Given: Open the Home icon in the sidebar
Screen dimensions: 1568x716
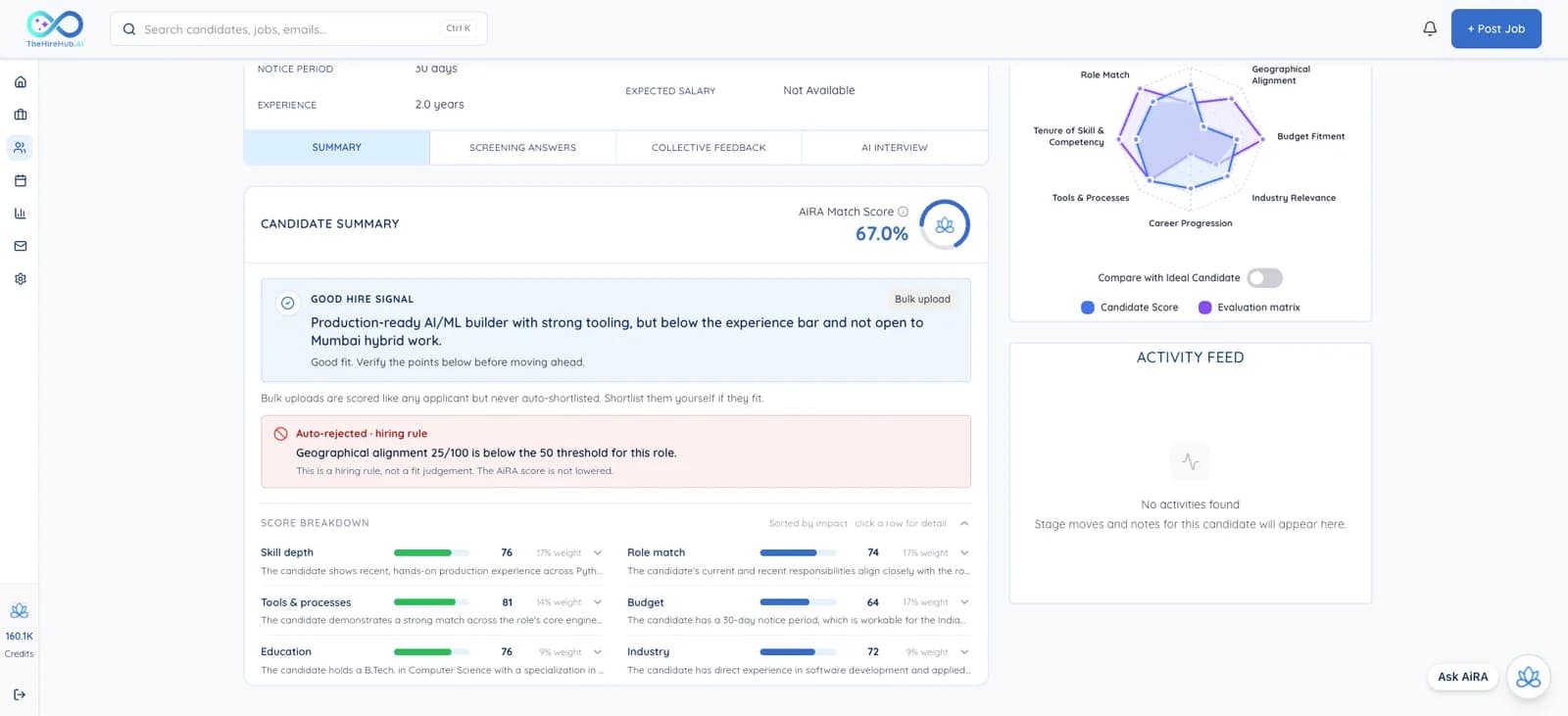Looking at the screenshot, I should pos(20,82).
